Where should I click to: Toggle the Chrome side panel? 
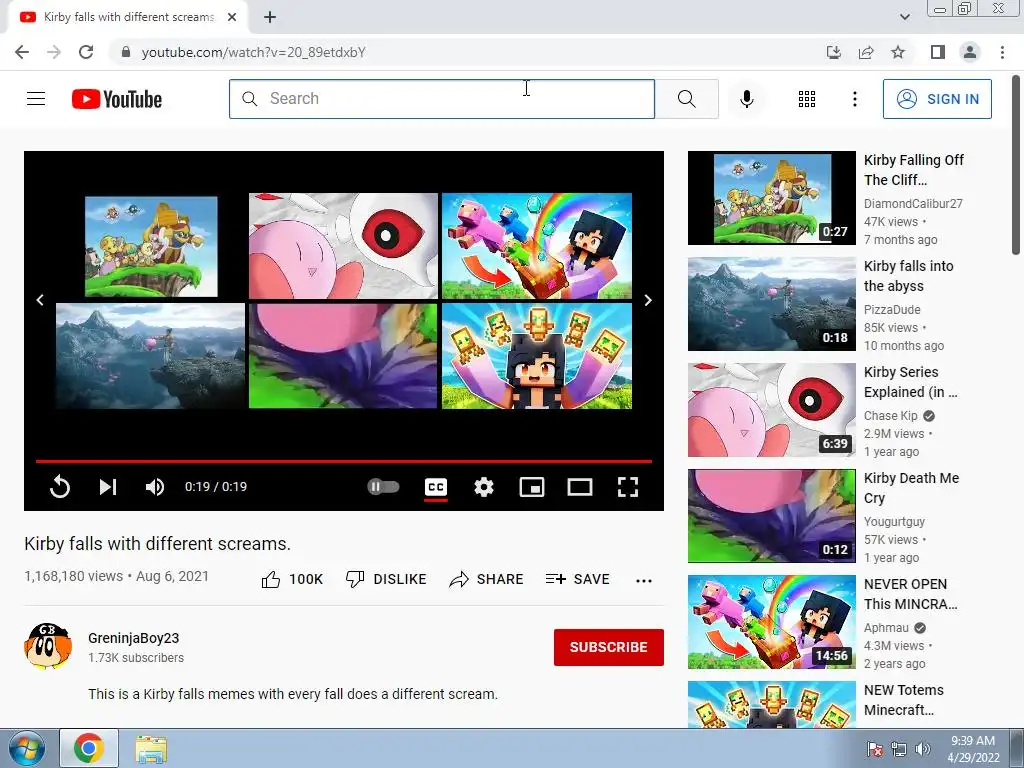point(938,52)
